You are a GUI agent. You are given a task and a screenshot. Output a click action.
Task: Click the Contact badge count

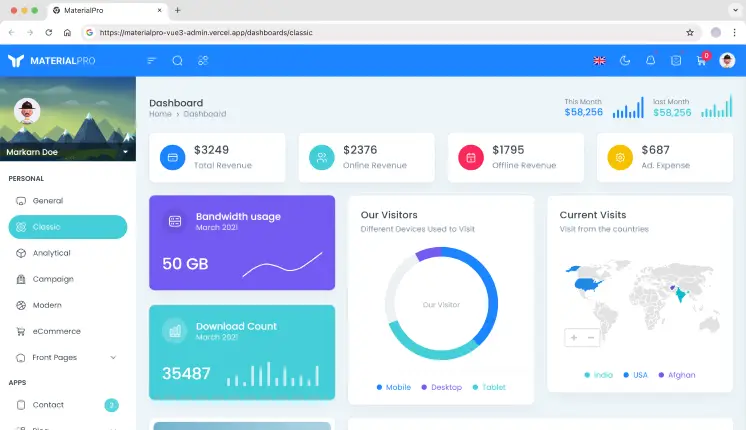[x=111, y=405]
